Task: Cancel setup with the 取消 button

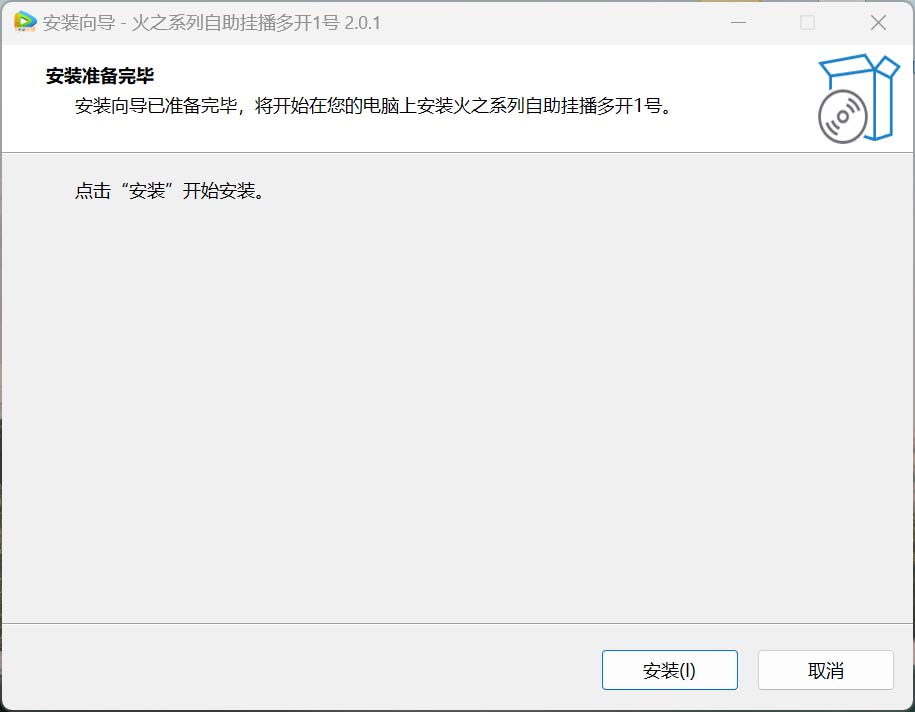Action: tap(826, 670)
